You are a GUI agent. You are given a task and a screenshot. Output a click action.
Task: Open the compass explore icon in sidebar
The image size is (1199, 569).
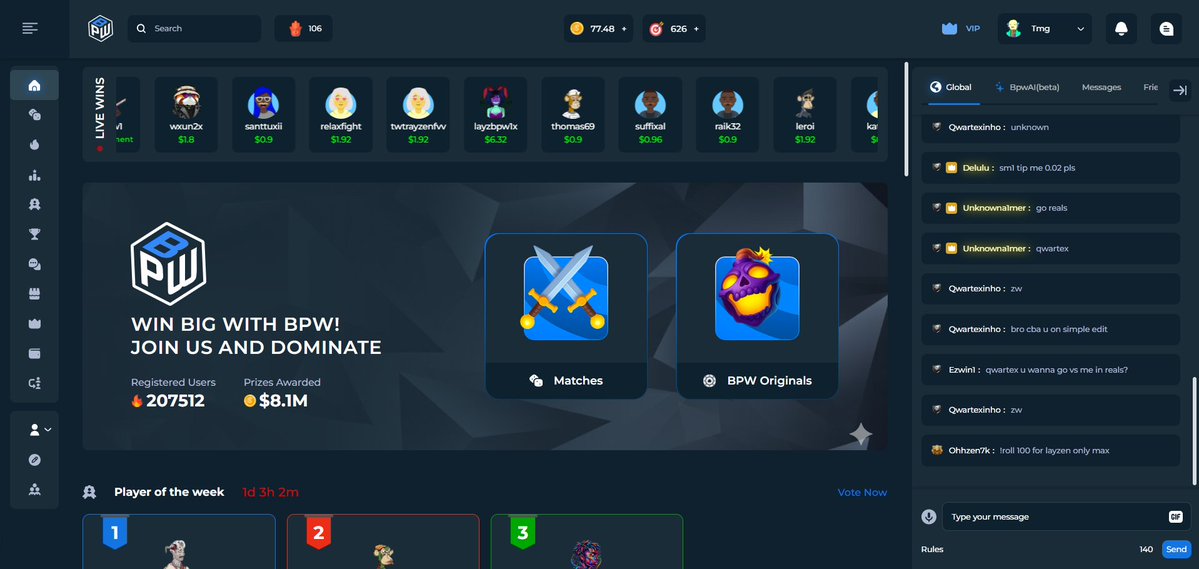click(34, 460)
